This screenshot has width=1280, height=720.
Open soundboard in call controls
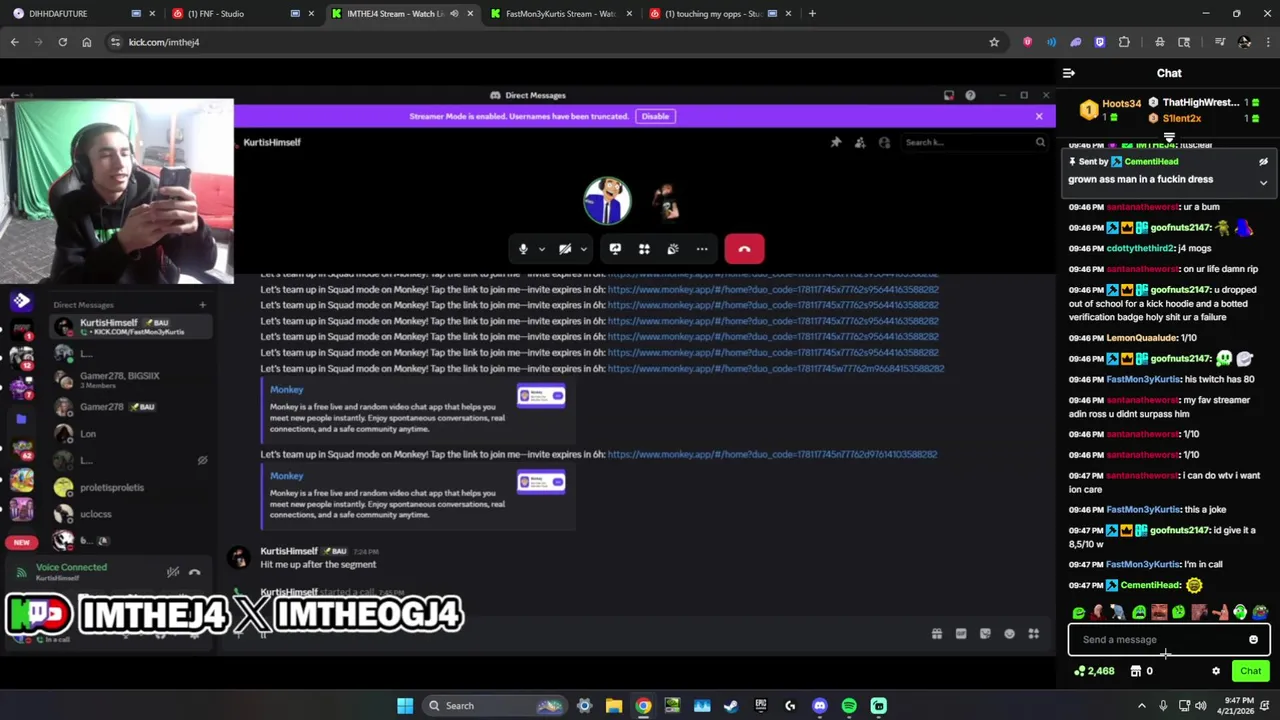[673, 249]
